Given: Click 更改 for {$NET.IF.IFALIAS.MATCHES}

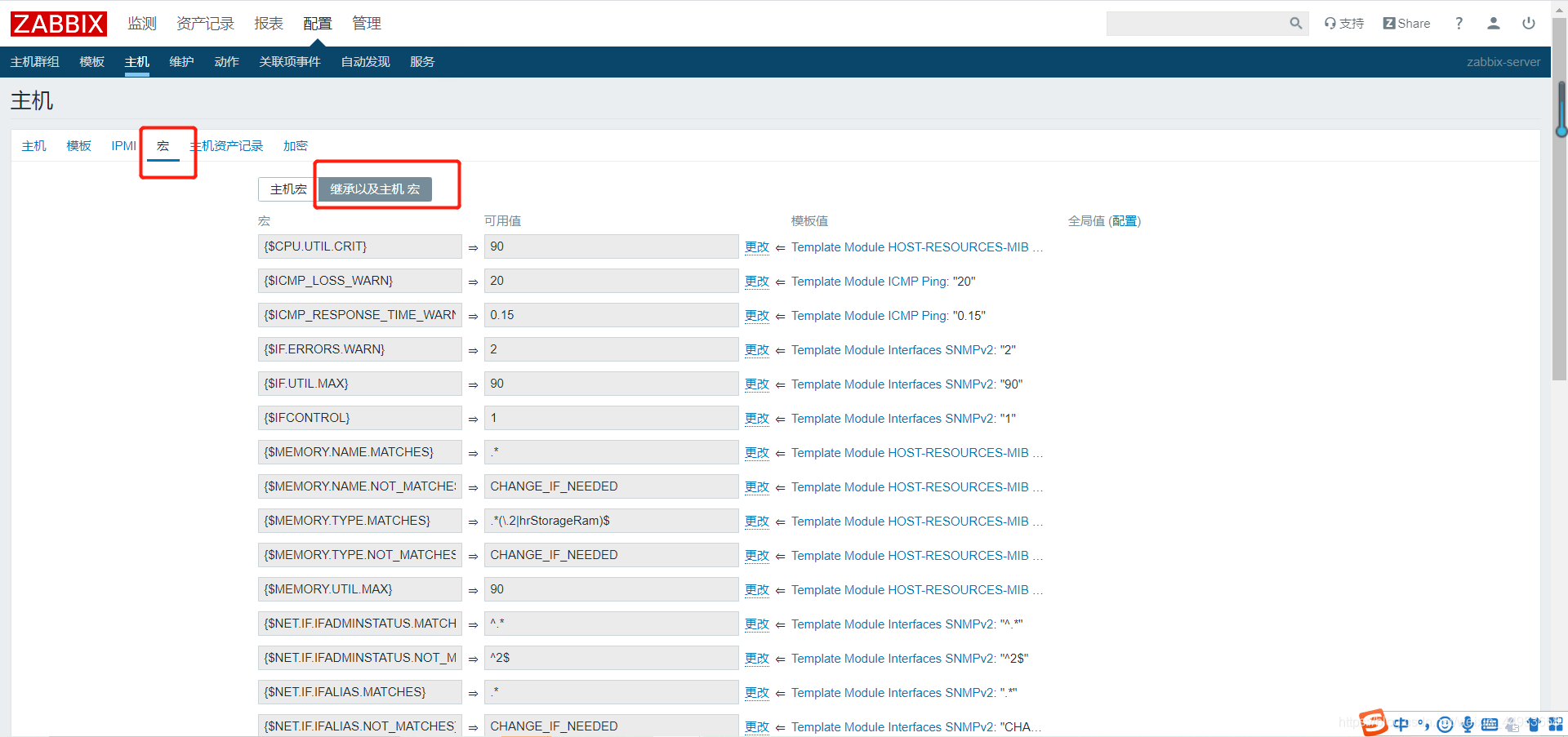Looking at the screenshot, I should tap(757, 693).
